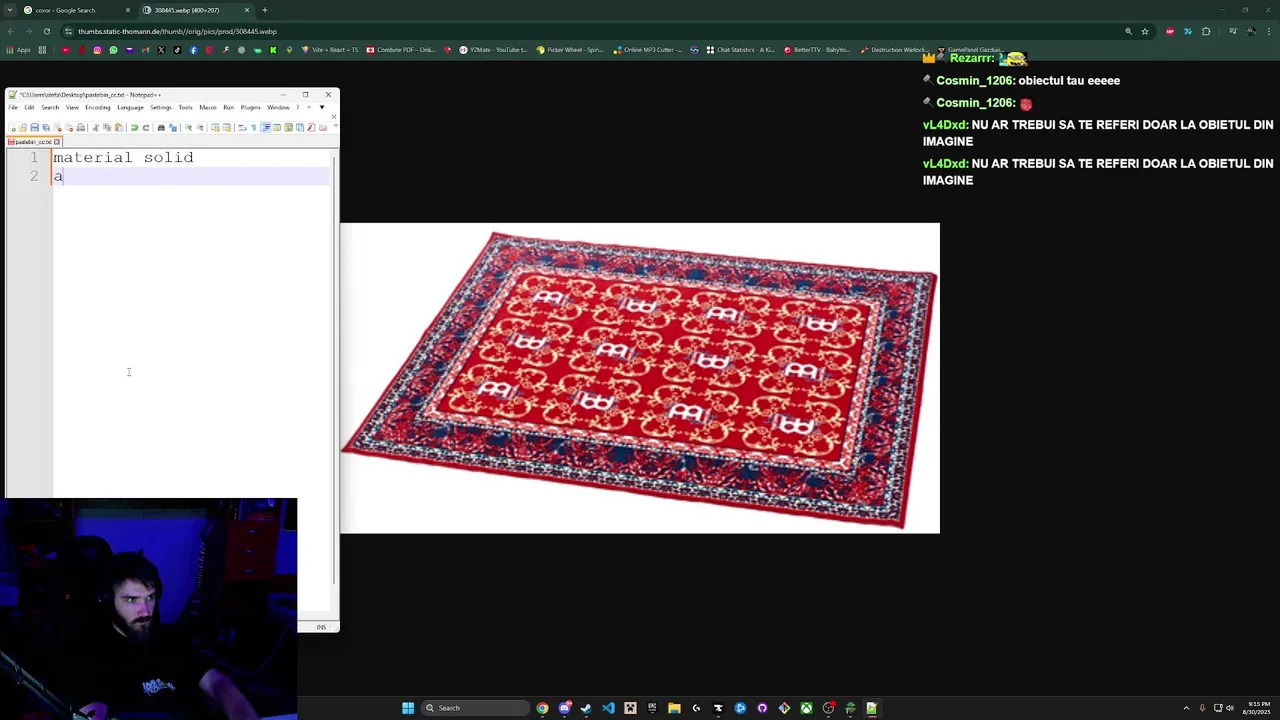The width and height of the screenshot is (1280, 720).
Task: Click the Windows Start button
Action: pyautogui.click(x=408, y=708)
